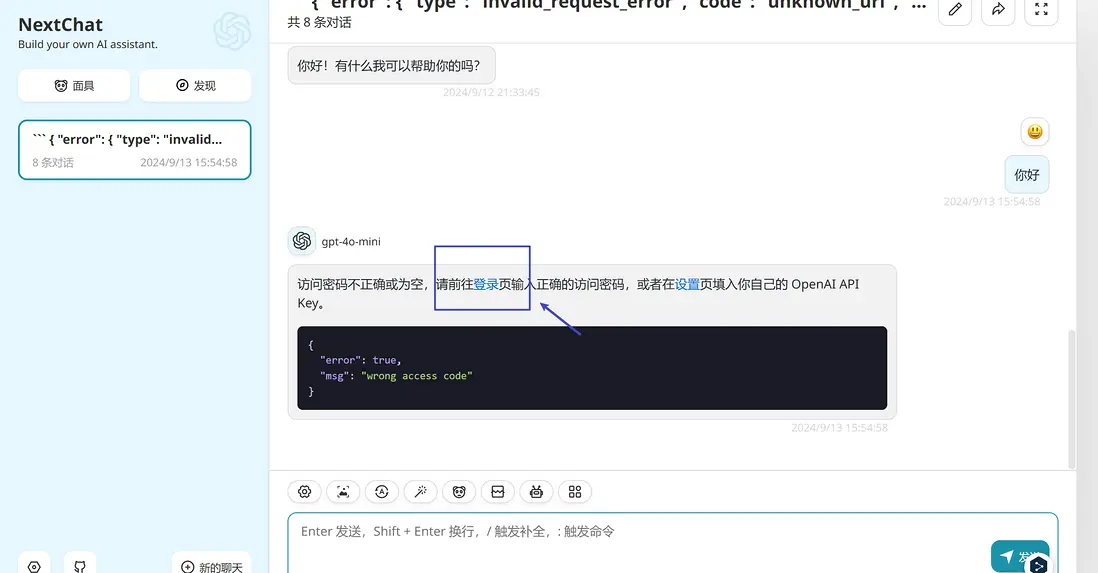Image resolution: width=1098 pixels, height=573 pixels.
Task: Click the smiley emoji user avatar
Action: click(x=1035, y=132)
